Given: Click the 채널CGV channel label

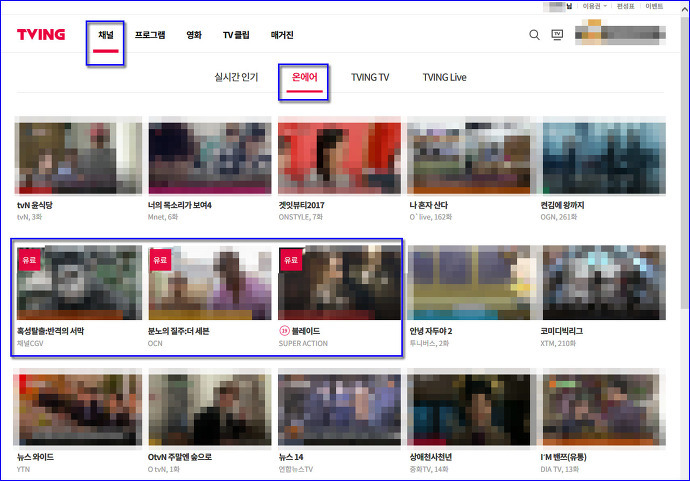Looking at the screenshot, I should pos(30,343).
